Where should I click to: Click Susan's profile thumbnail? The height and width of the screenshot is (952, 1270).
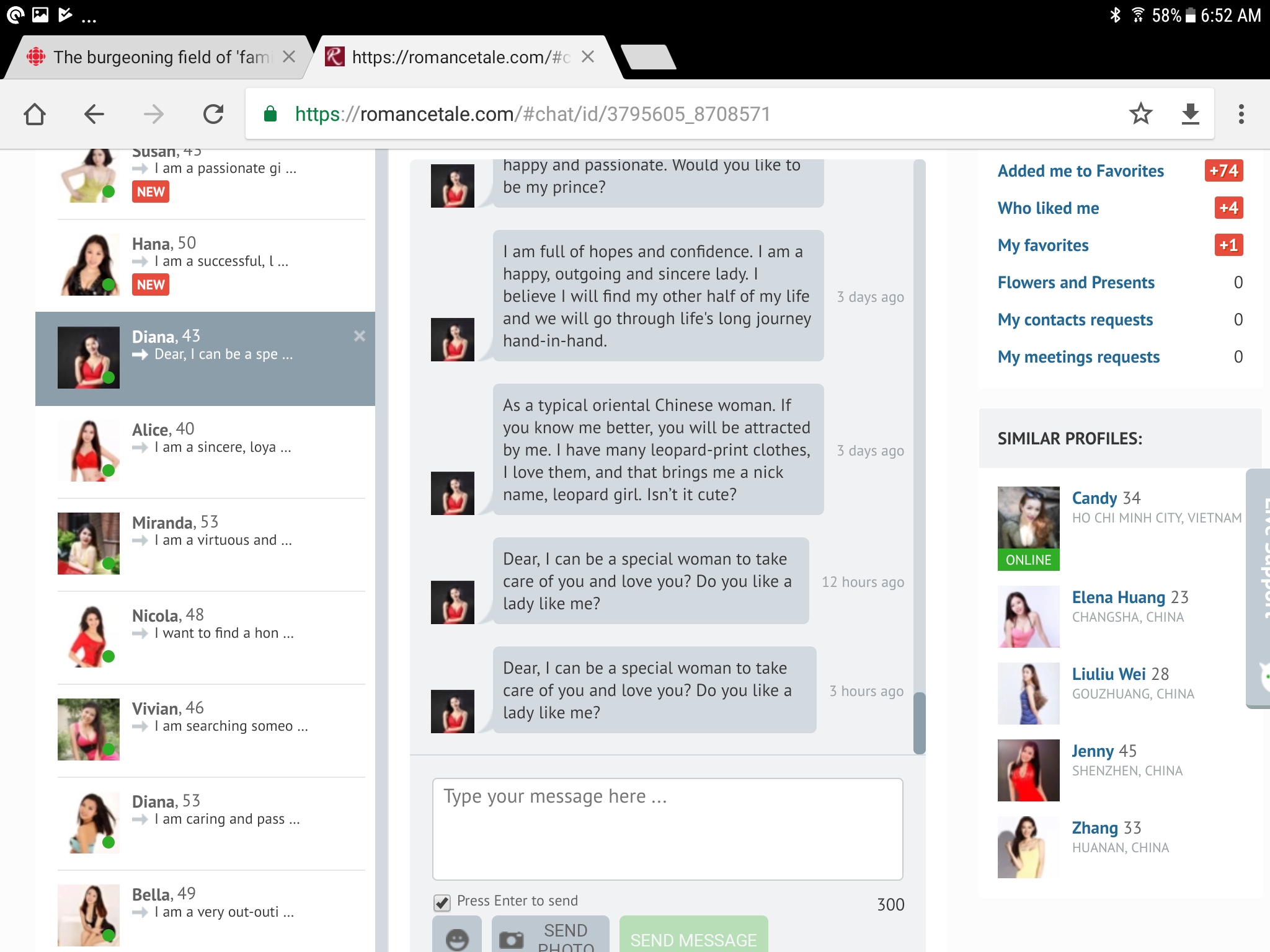click(89, 176)
